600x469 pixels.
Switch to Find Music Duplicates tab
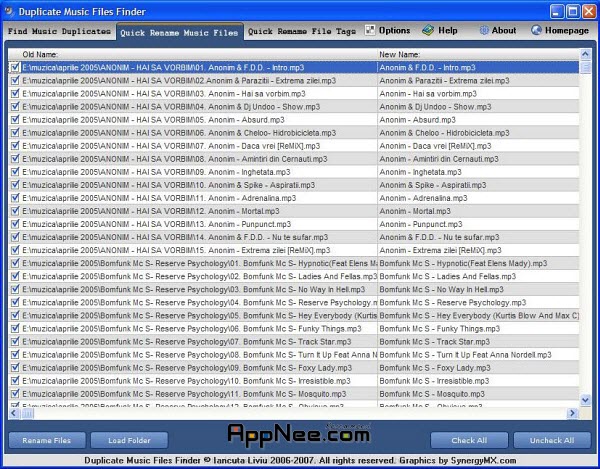[x=59, y=31]
